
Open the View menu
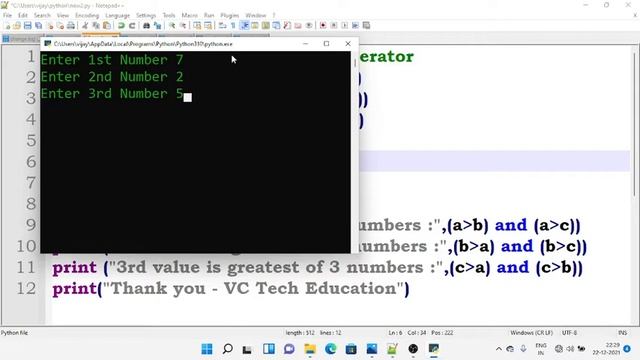pyautogui.click(x=63, y=15)
